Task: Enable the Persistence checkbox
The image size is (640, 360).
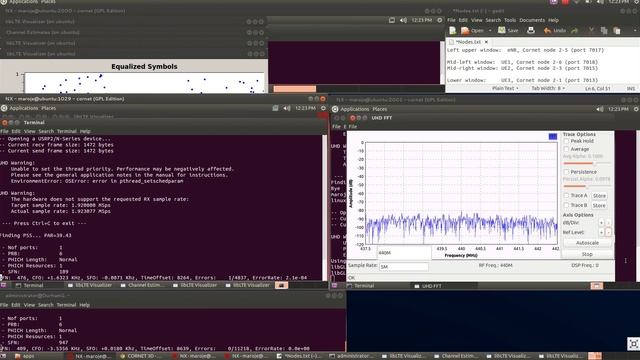Action: click(566, 172)
